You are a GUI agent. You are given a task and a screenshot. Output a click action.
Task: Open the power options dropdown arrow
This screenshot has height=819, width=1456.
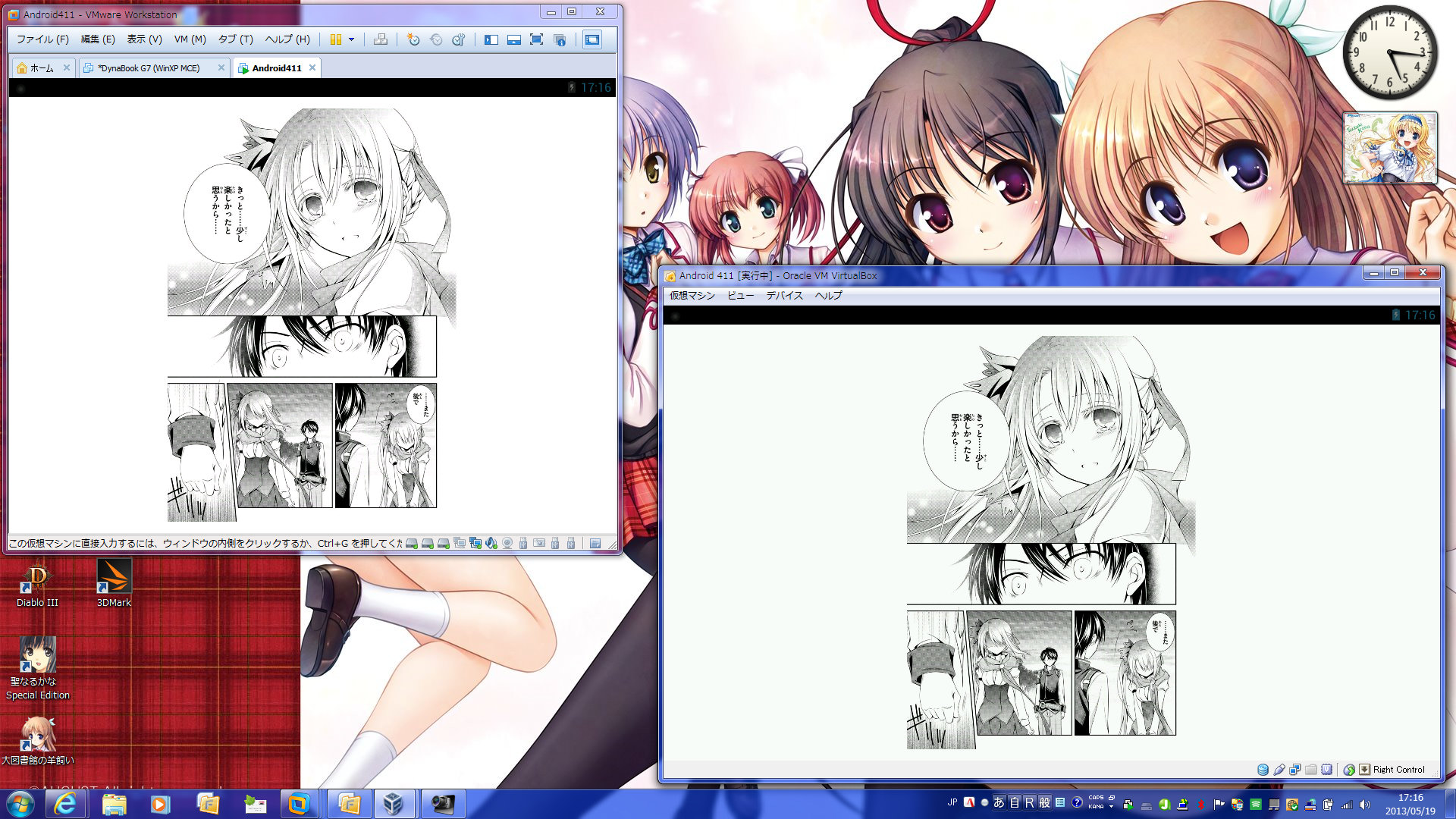[351, 39]
